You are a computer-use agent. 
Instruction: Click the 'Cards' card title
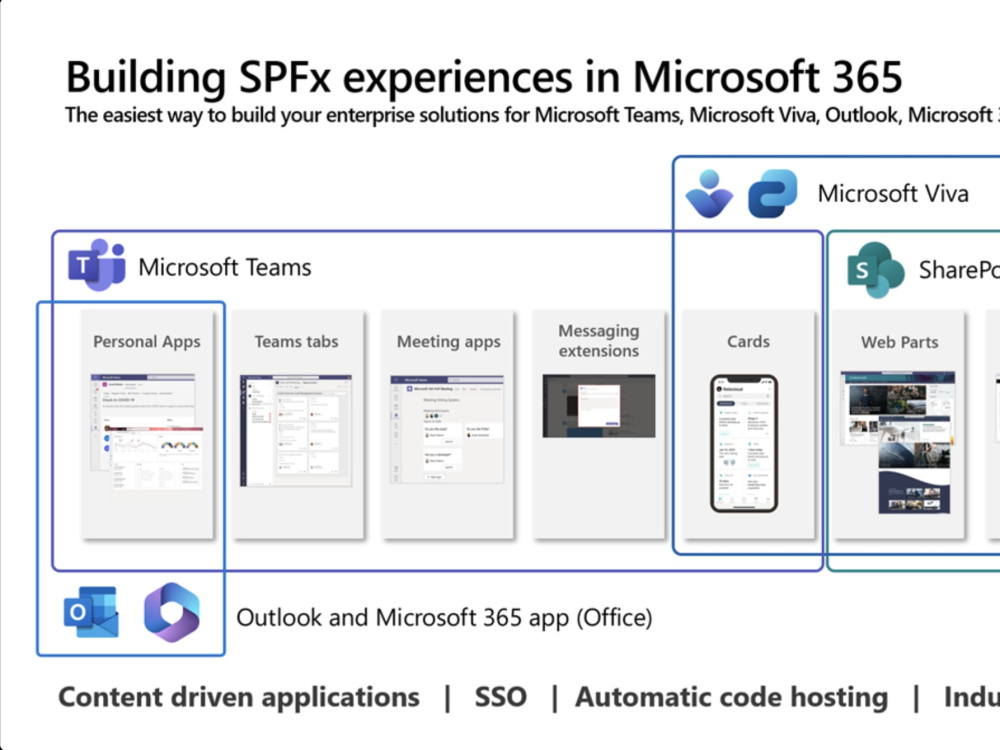(x=748, y=341)
